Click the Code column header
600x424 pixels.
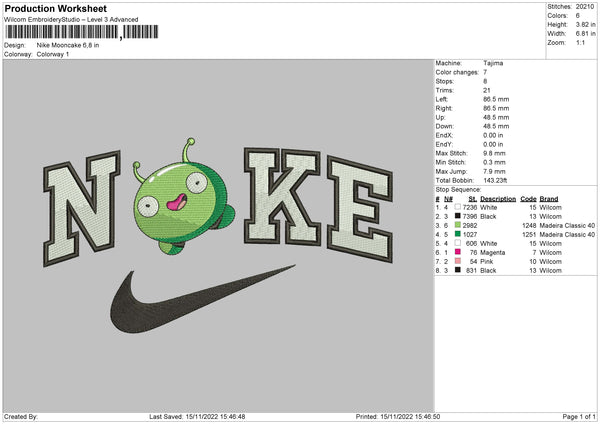point(528,199)
